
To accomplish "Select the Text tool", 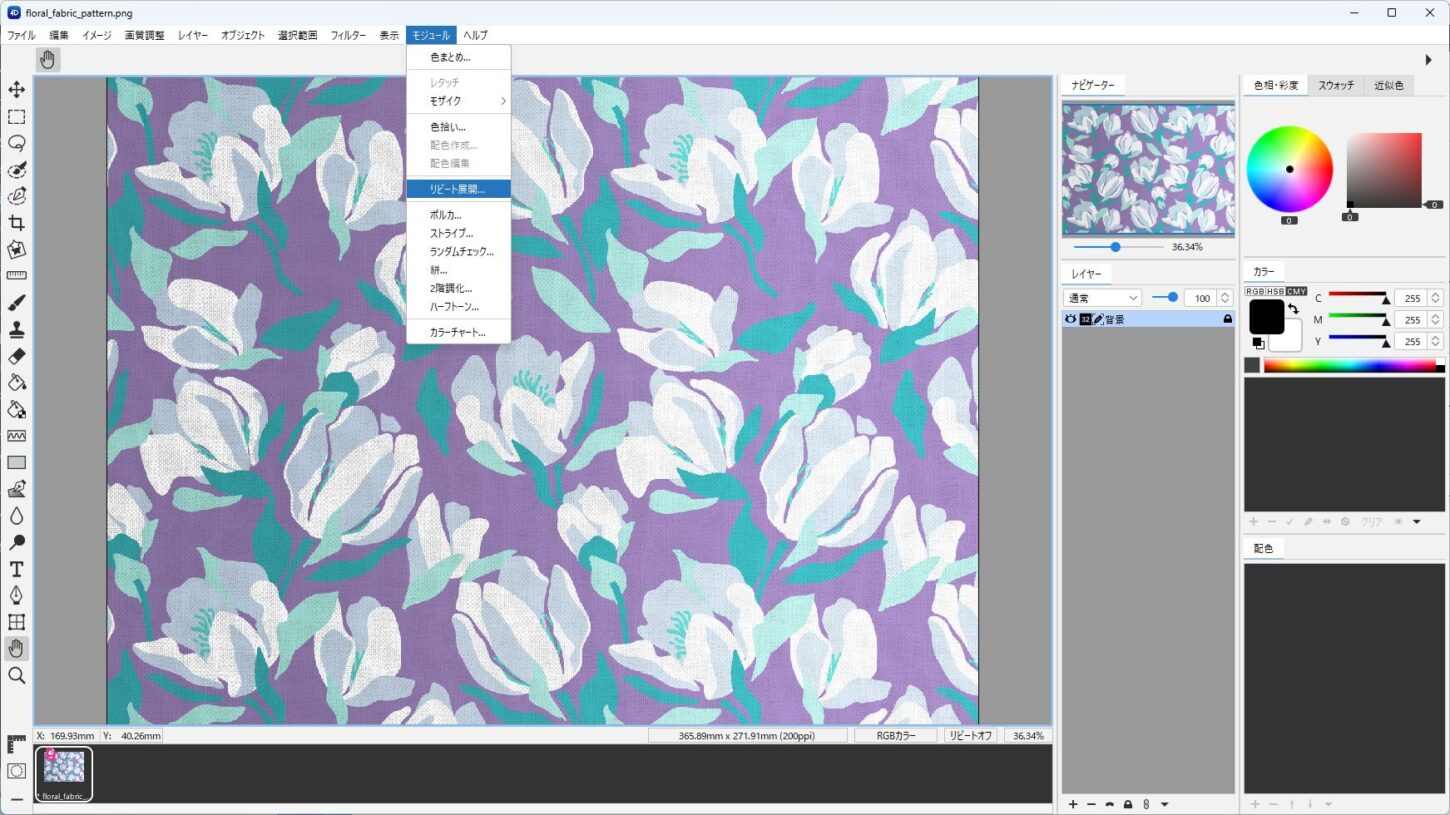I will [x=17, y=569].
